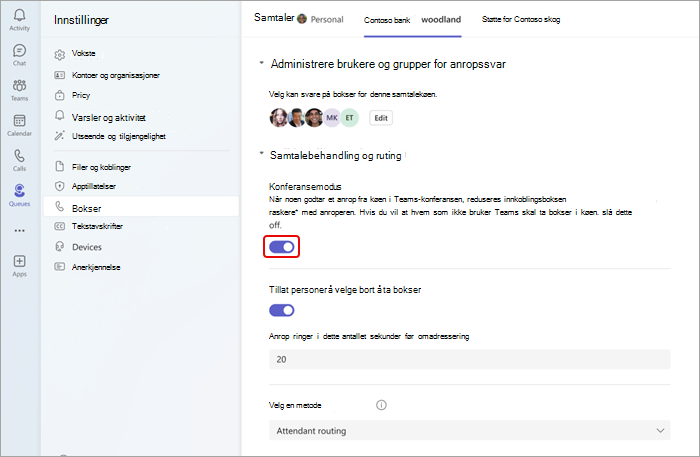Viewport: 700px width, 457px height.
Task: Open the Activity bell icon
Action: pyautogui.click(x=19, y=16)
